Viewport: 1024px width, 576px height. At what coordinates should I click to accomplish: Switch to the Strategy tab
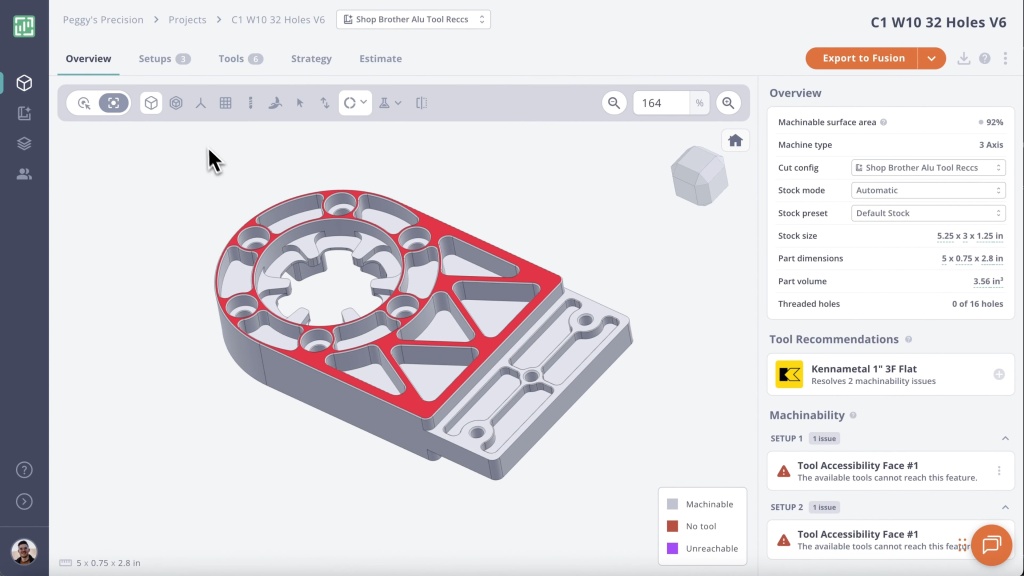click(311, 59)
